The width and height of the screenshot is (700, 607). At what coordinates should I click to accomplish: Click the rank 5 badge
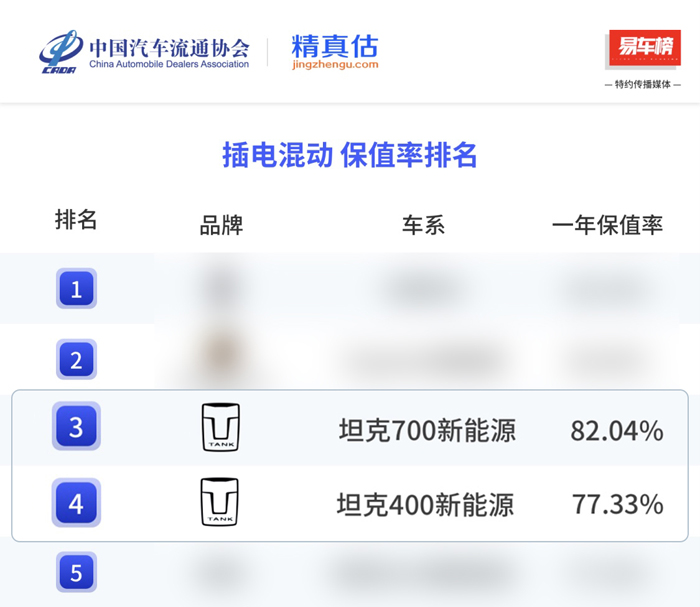(76, 573)
